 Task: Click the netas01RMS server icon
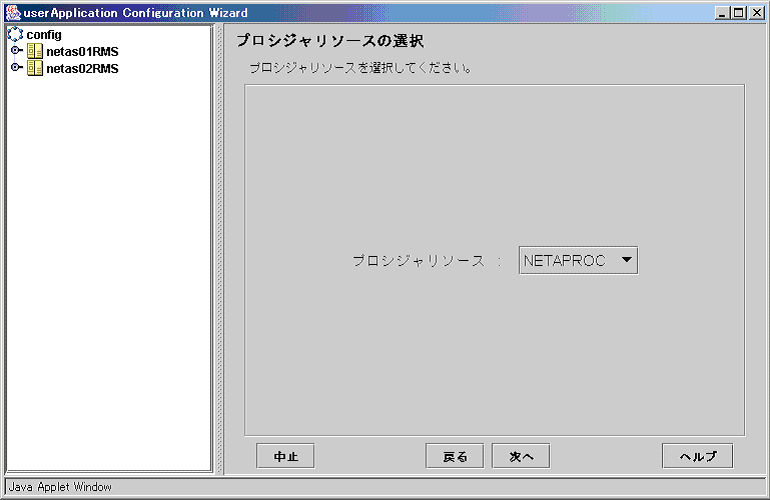click(35, 51)
